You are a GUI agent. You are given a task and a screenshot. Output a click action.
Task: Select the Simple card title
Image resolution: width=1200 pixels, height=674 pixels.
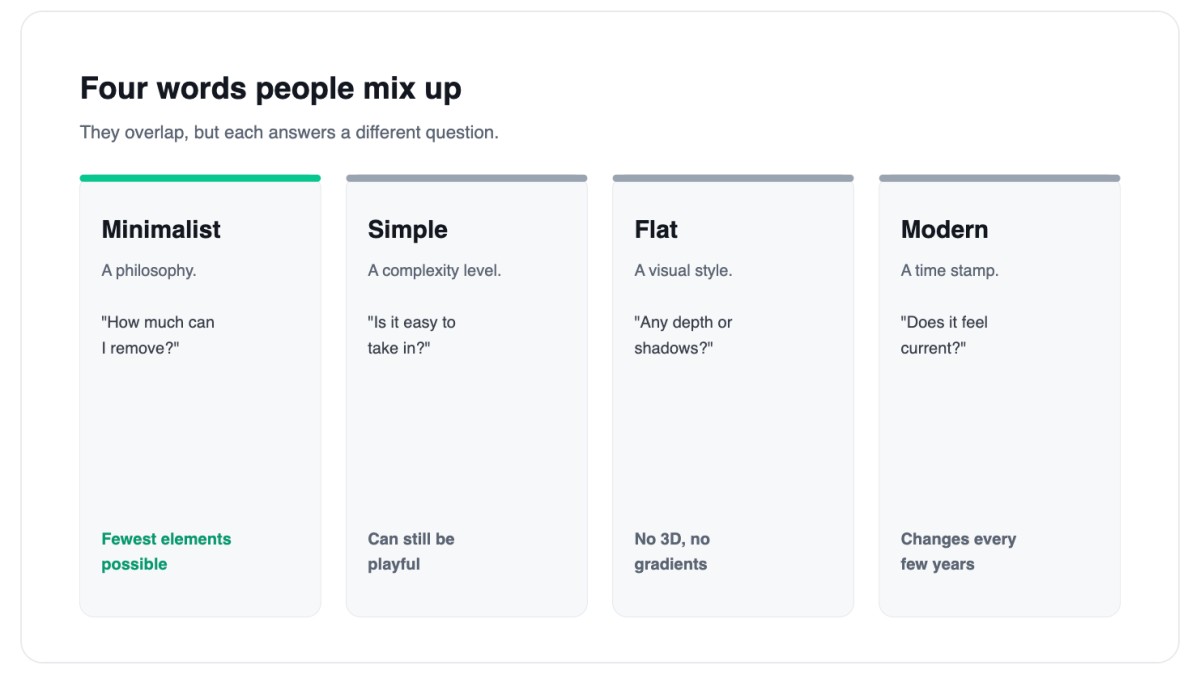click(x=408, y=229)
